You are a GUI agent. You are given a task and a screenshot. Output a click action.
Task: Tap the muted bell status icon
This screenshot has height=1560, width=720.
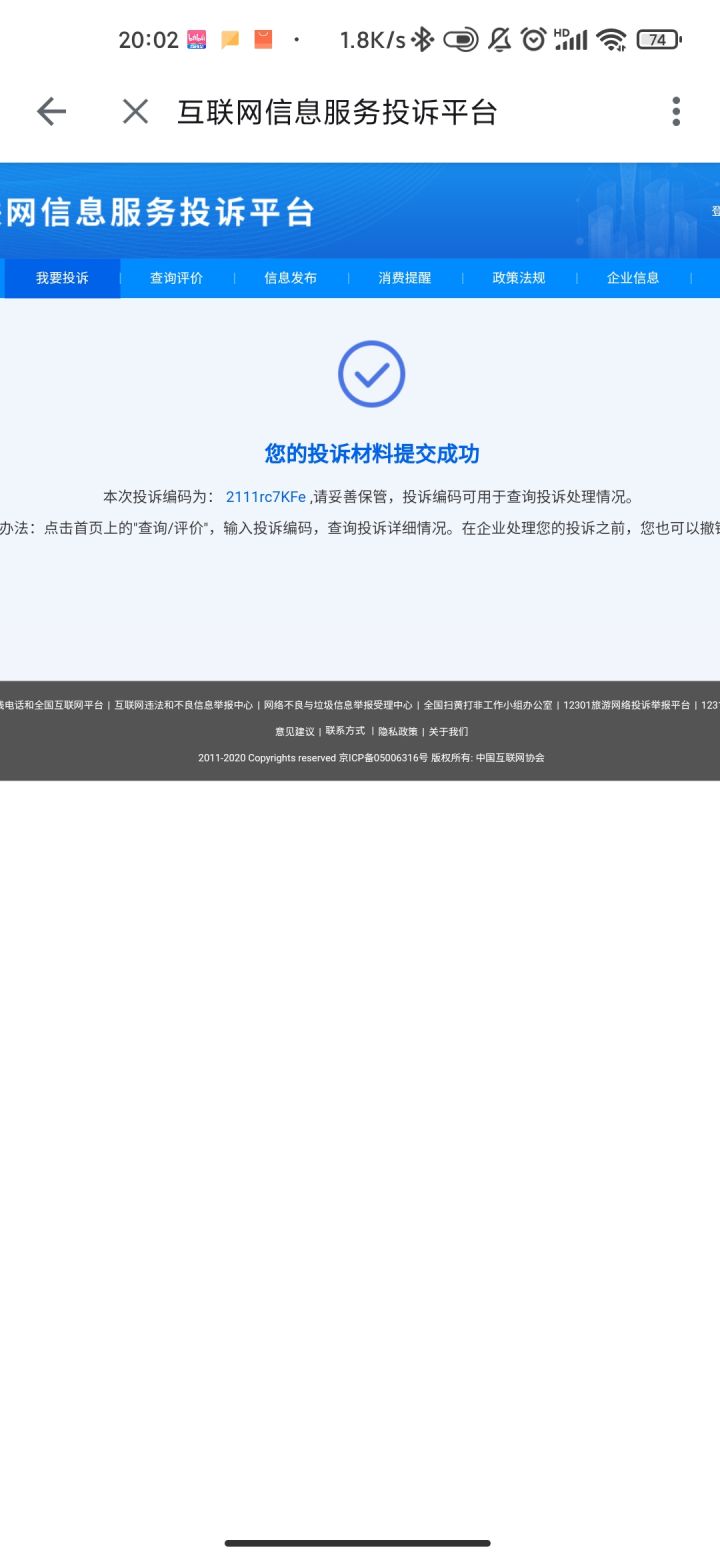coord(499,40)
